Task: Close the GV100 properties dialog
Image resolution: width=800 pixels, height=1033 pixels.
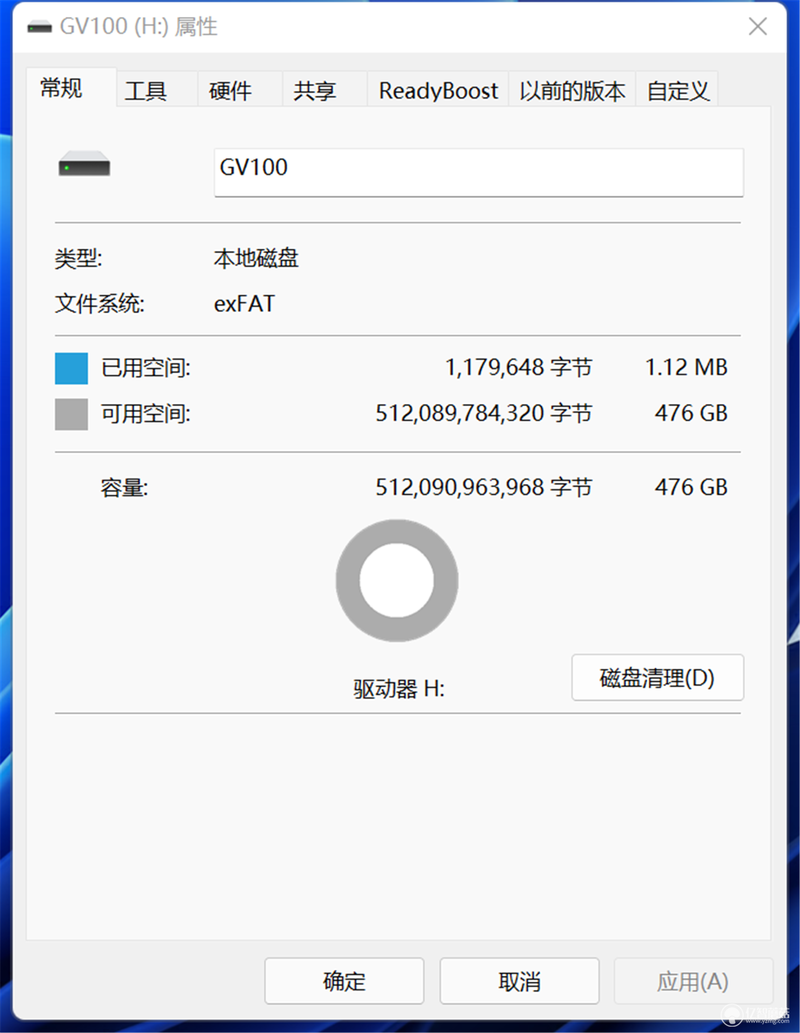Action: pos(758,26)
